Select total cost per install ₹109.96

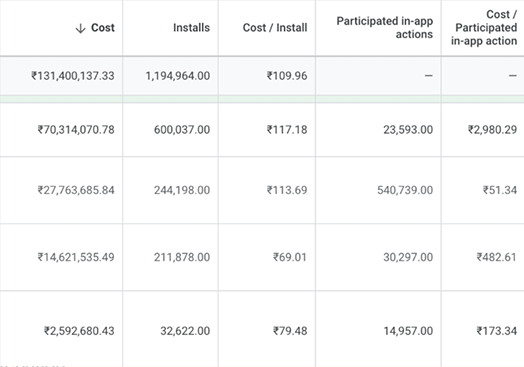[x=287, y=76]
